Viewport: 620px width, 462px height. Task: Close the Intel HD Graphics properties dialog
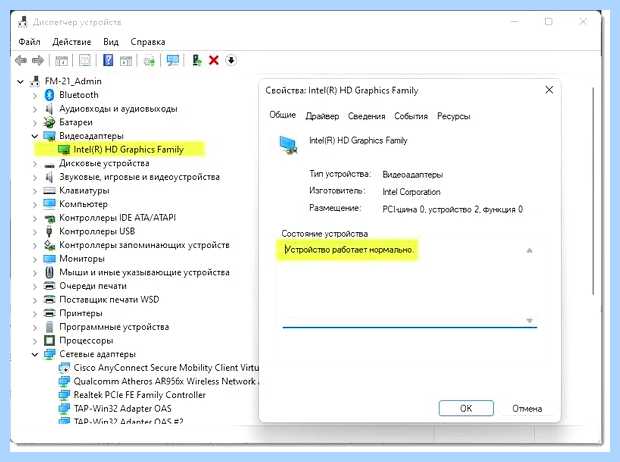[x=549, y=90]
